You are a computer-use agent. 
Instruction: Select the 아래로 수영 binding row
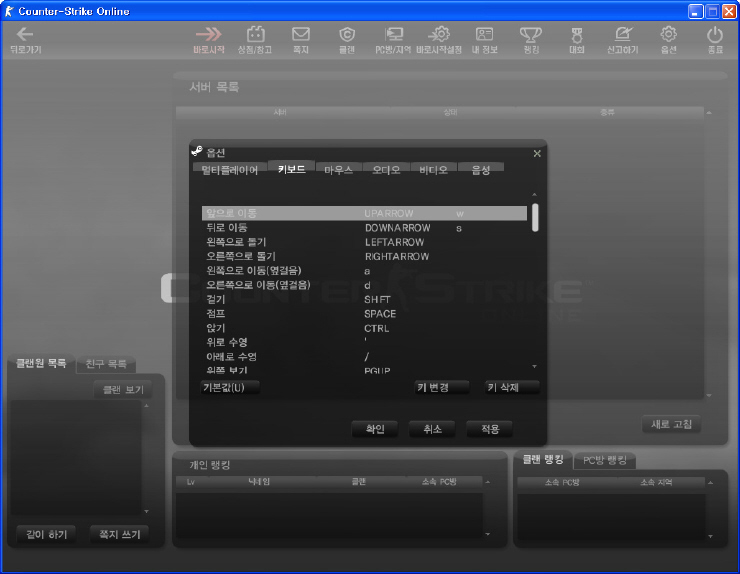[364, 357]
